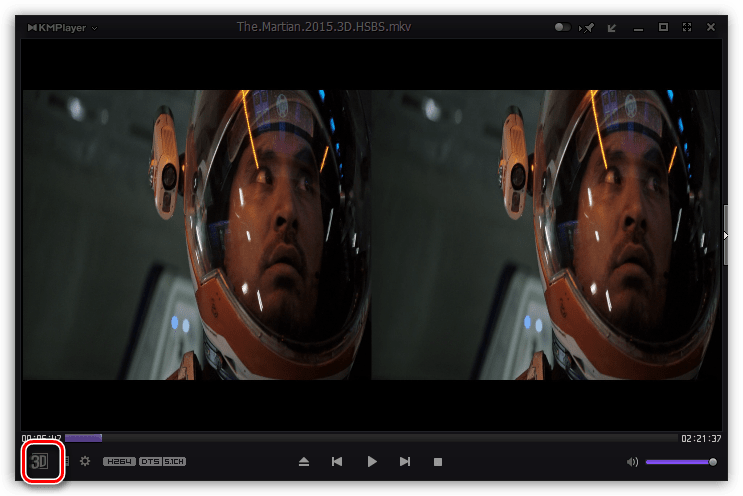Pin the window always on top
Viewport: 743px width, 496px height.
click(587, 28)
